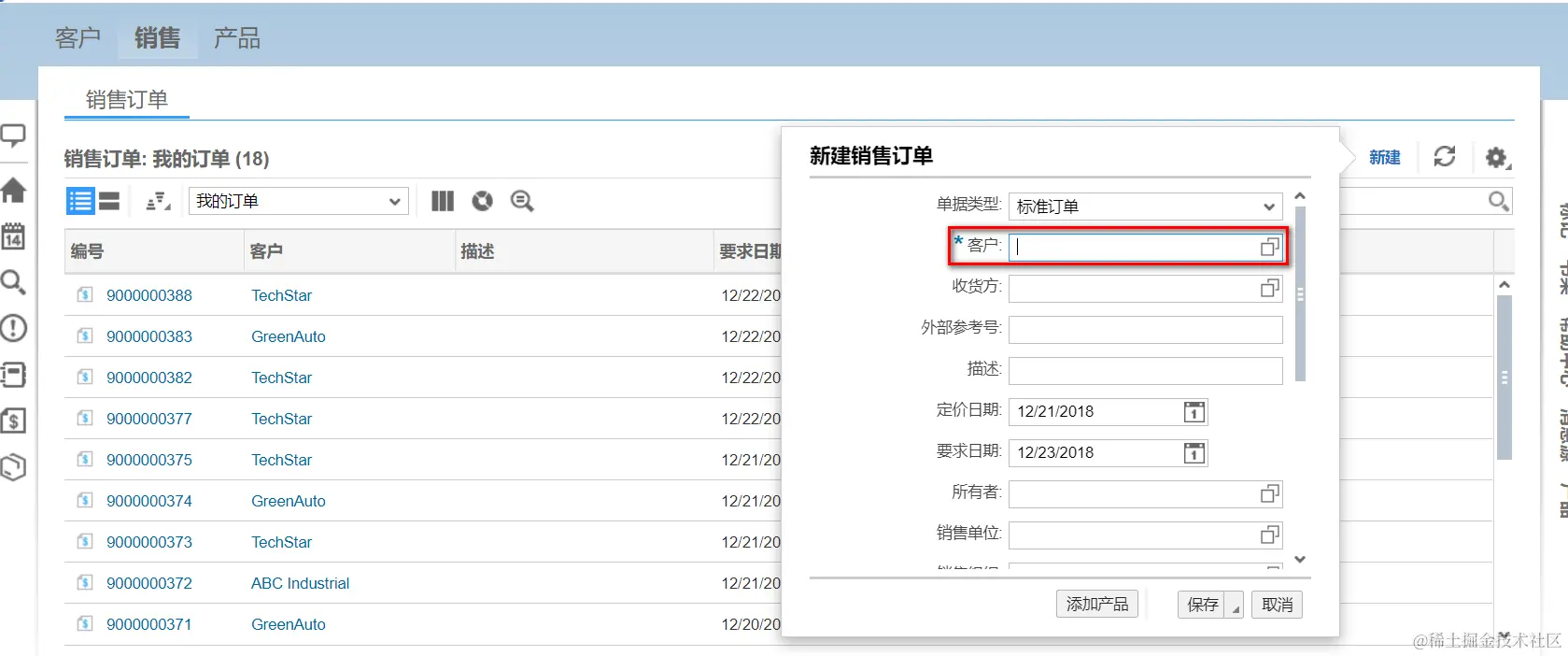Open order 9000000382 link
The image size is (1568, 656).
pyautogui.click(x=149, y=378)
